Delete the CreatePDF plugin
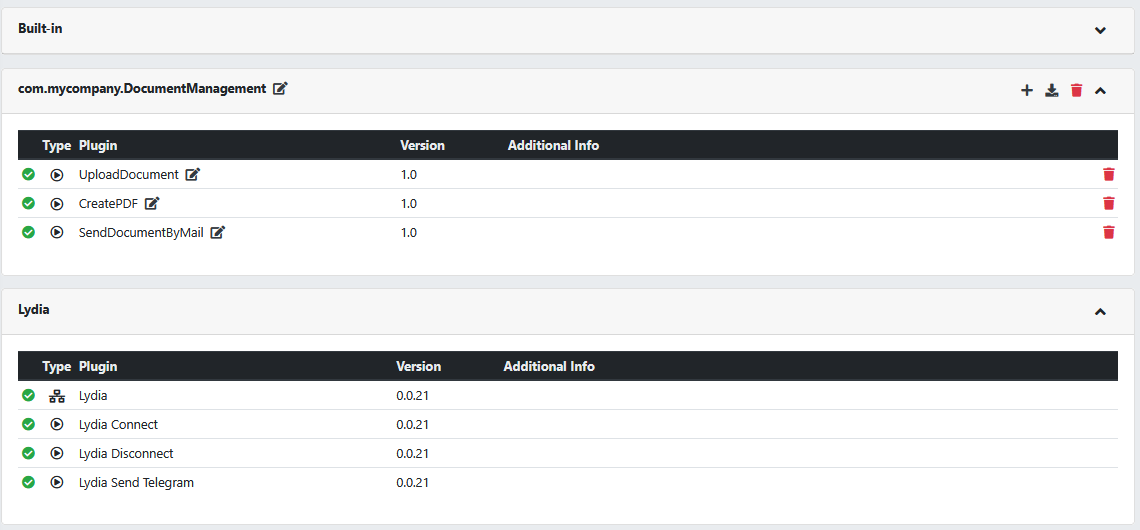 [x=1108, y=204]
